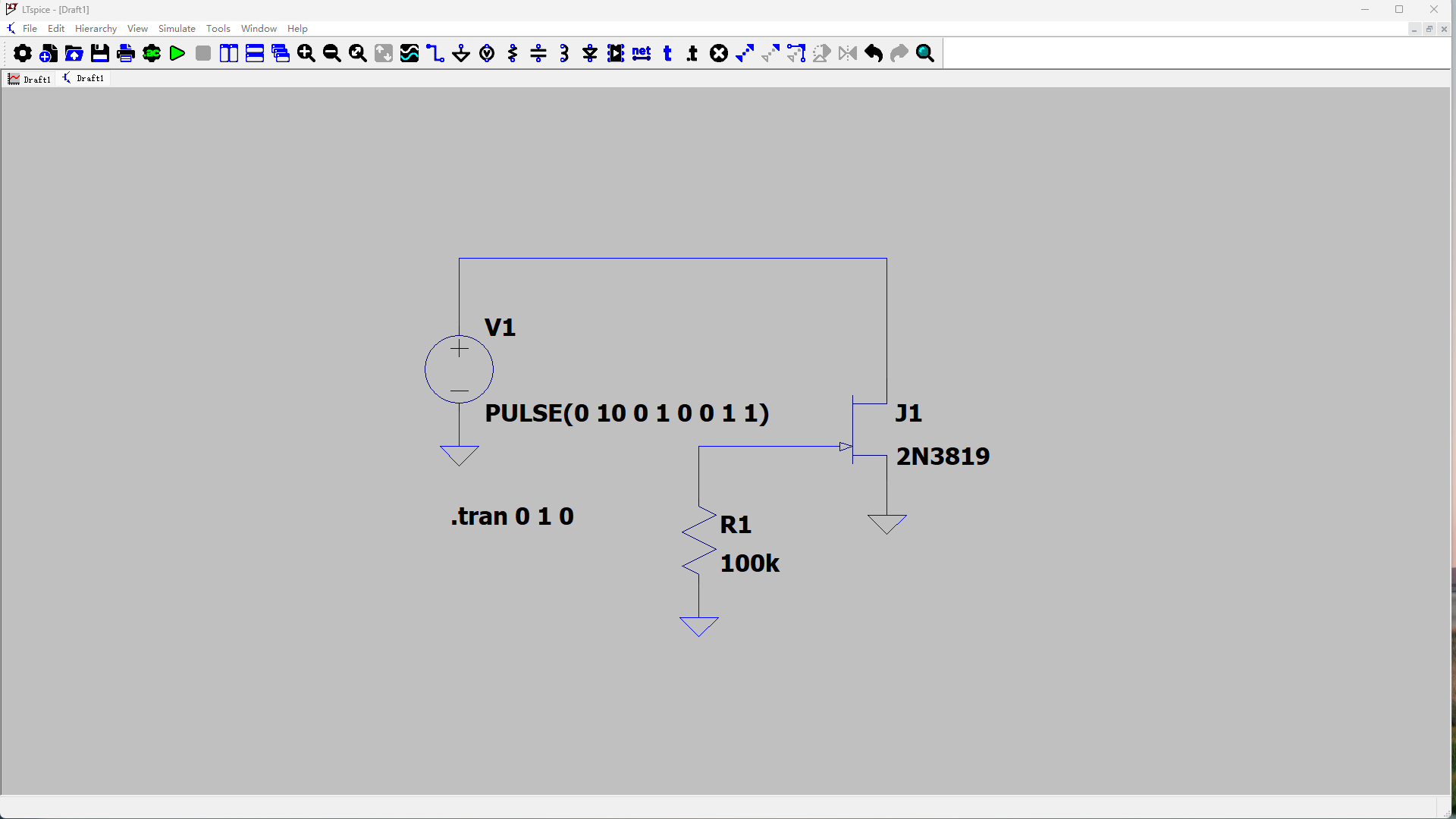Open the Hierarchy menu
1456x819 pixels.
pyautogui.click(x=96, y=28)
